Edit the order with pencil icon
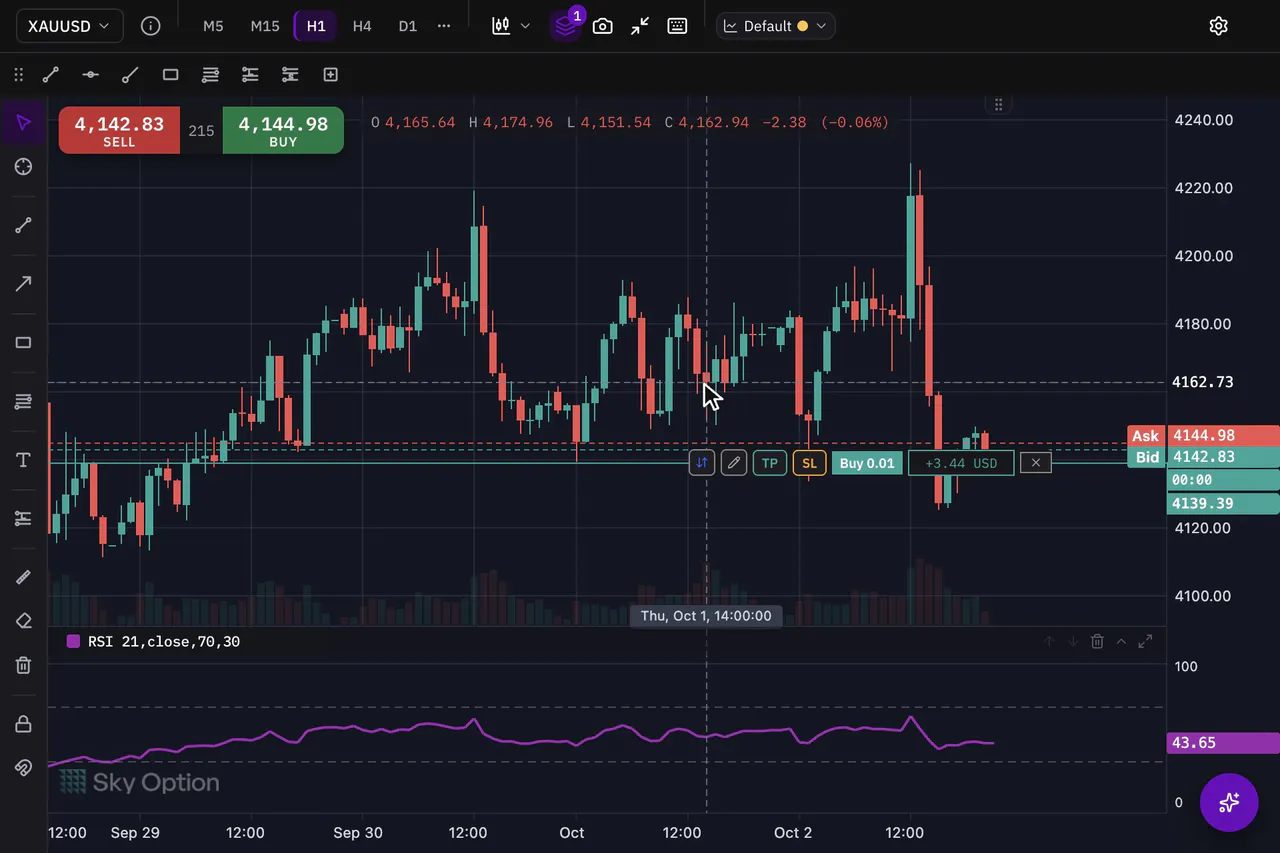 tap(734, 463)
